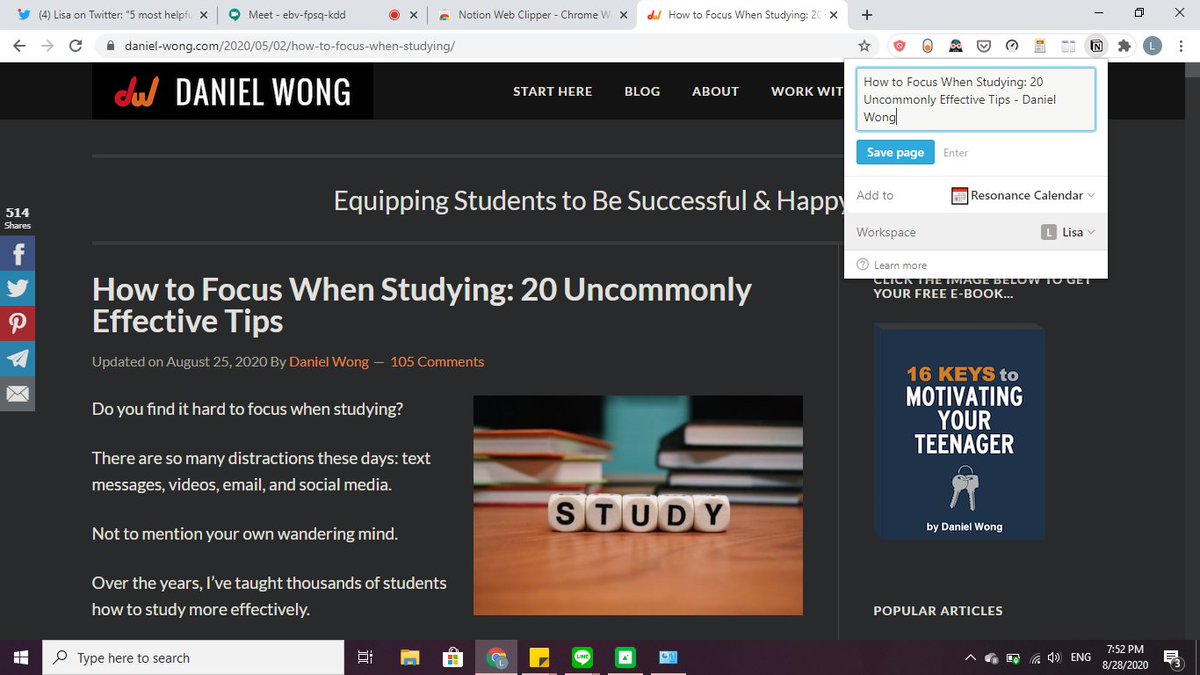Open BLOG in the site navigation
1200x675 pixels.
tap(642, 91)
